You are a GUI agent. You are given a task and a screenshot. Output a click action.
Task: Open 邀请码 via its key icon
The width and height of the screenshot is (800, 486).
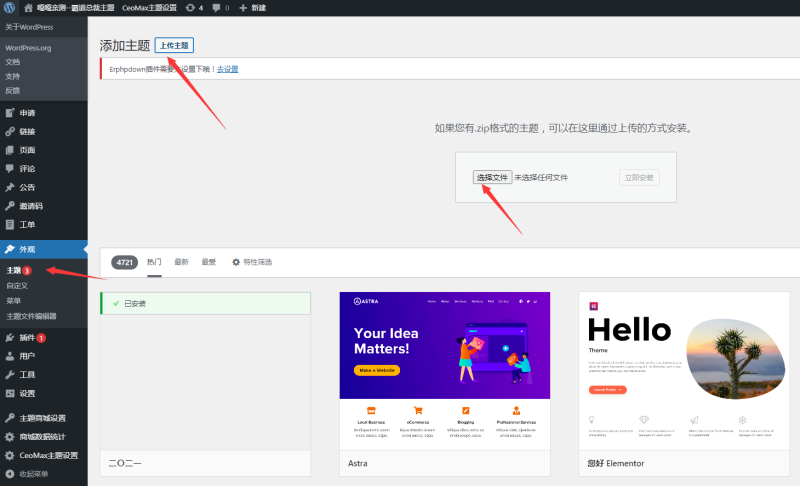[x=10, y=206]
